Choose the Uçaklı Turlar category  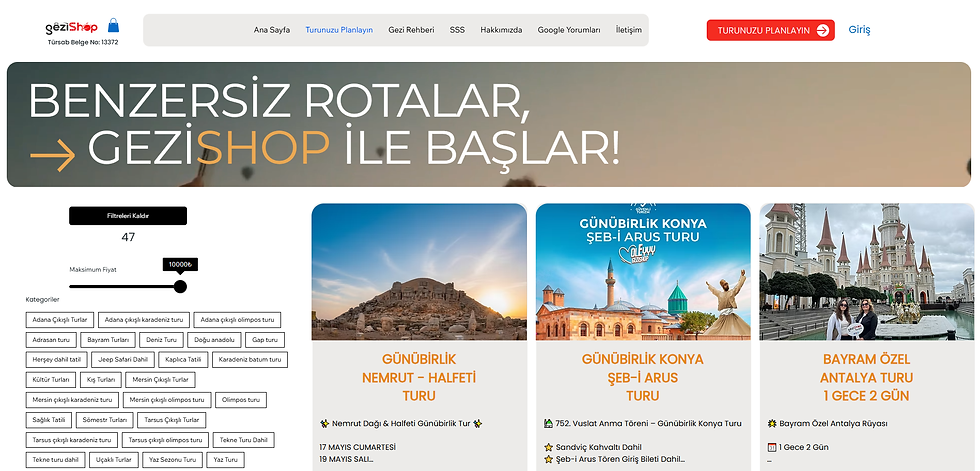[113, 460]
